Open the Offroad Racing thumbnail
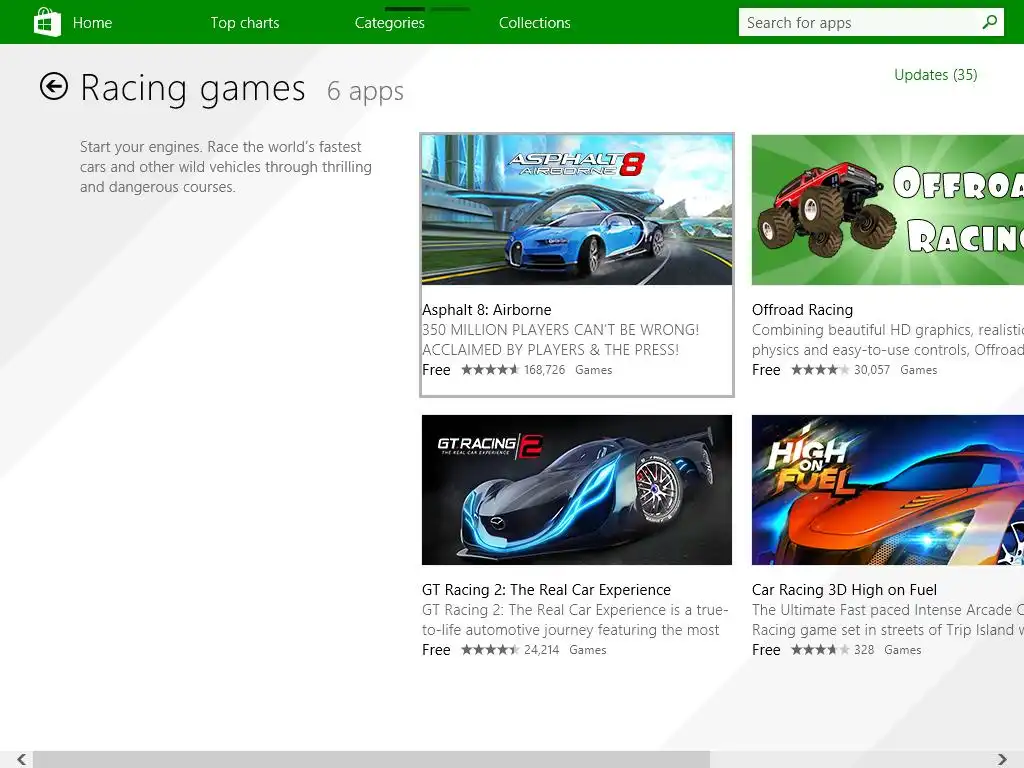Viewport: 1024px width, 768px height. click(888, 210)
